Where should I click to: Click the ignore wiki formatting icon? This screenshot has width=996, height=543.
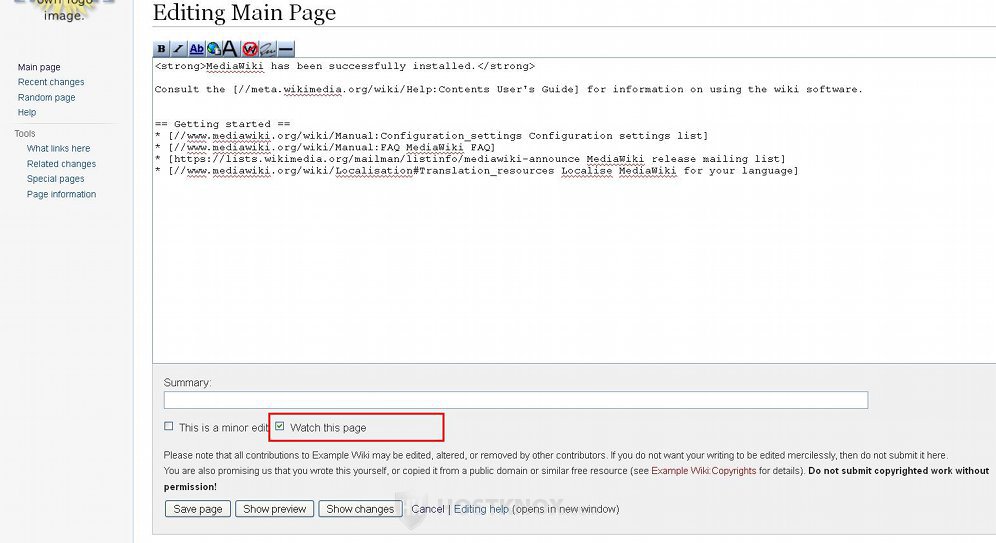pos(250,49)
